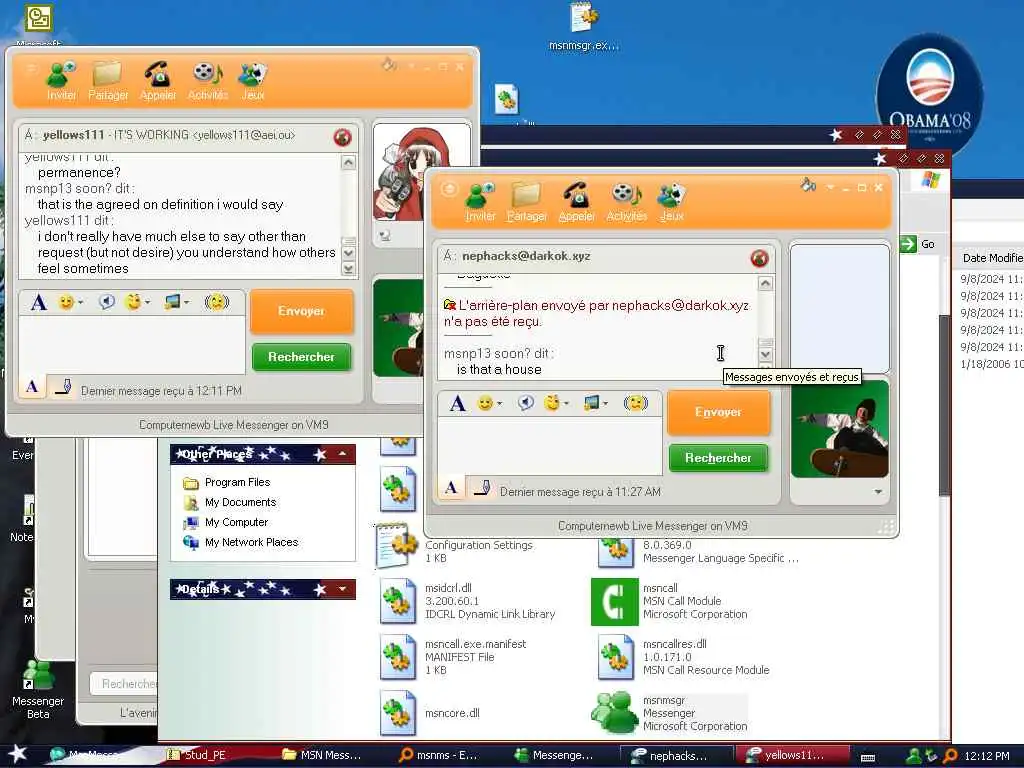Open Activités in yellows111 chat window
This screenshot has height=768, width=1024.
point(208,80)
